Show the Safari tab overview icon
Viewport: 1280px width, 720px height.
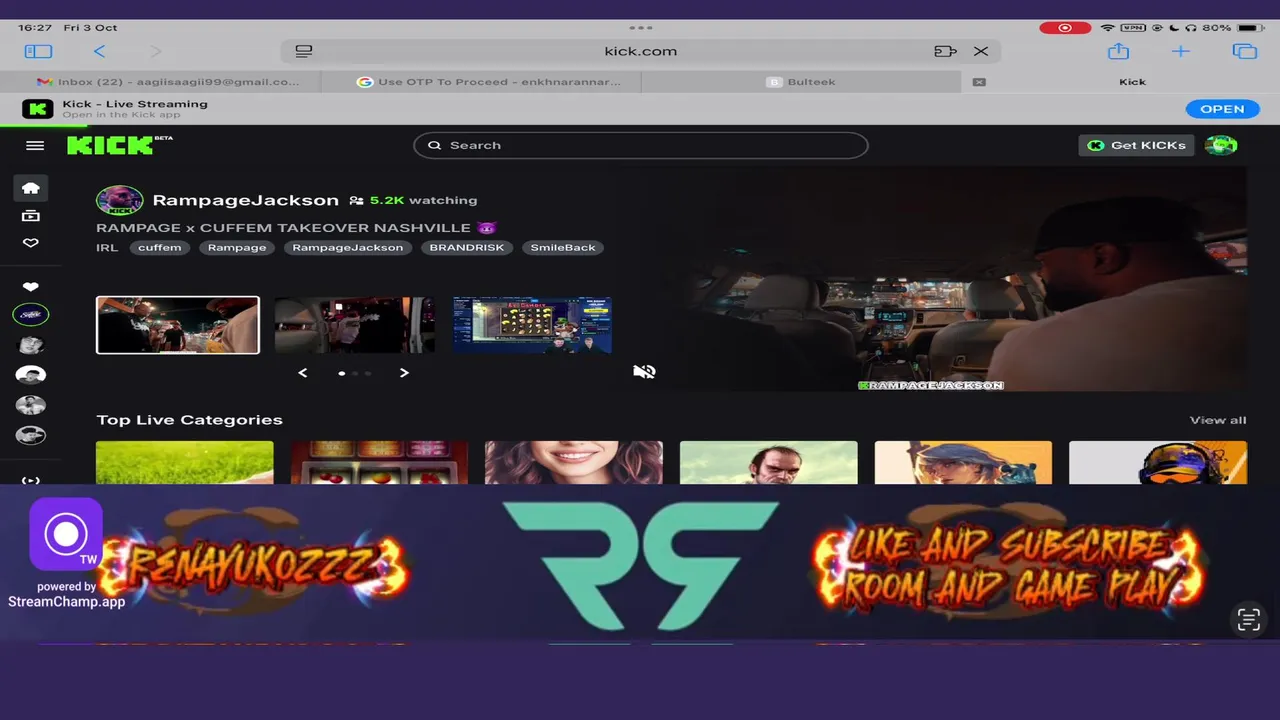point(1244,51)
